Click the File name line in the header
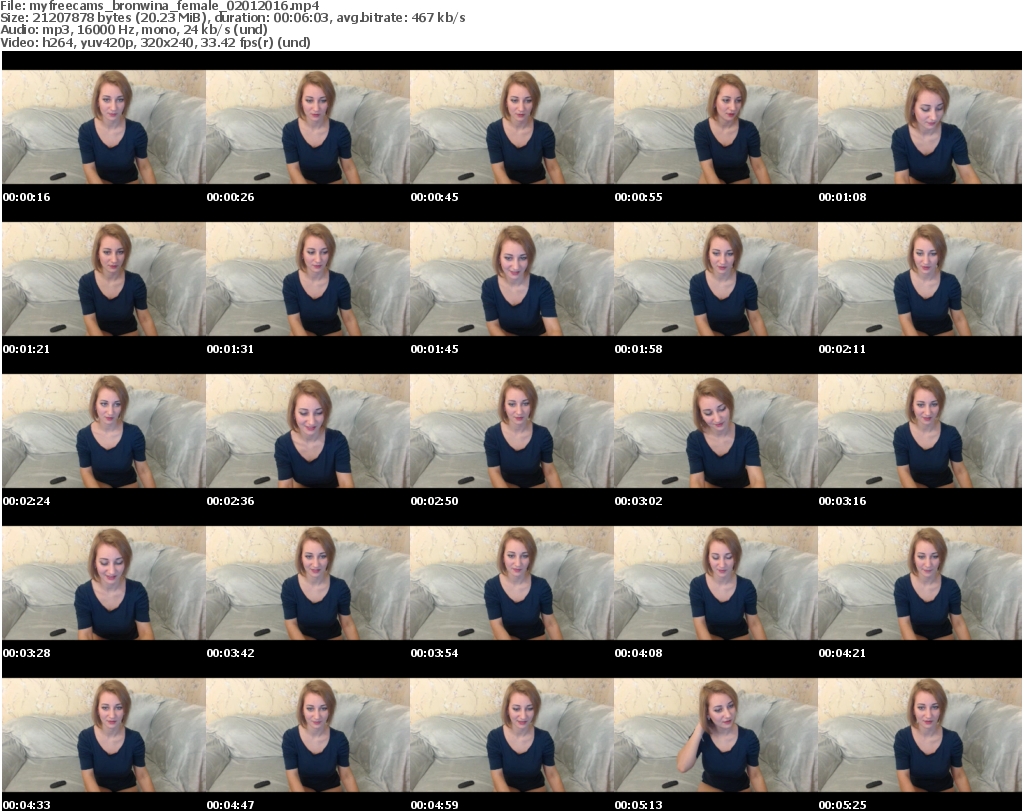Image resolution: width=1024 pixels, height=811 pixels. coord(160,5)
